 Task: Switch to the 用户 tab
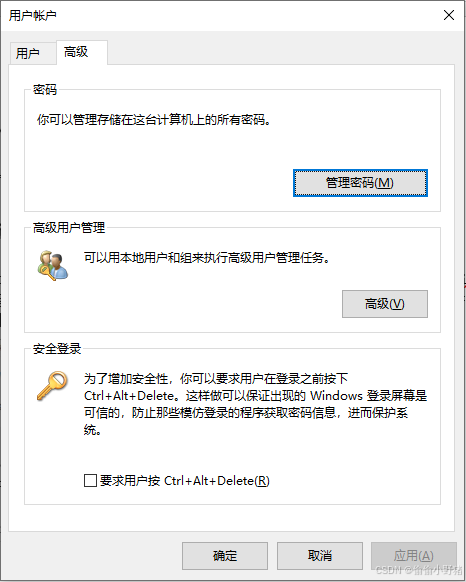[28, 53]
